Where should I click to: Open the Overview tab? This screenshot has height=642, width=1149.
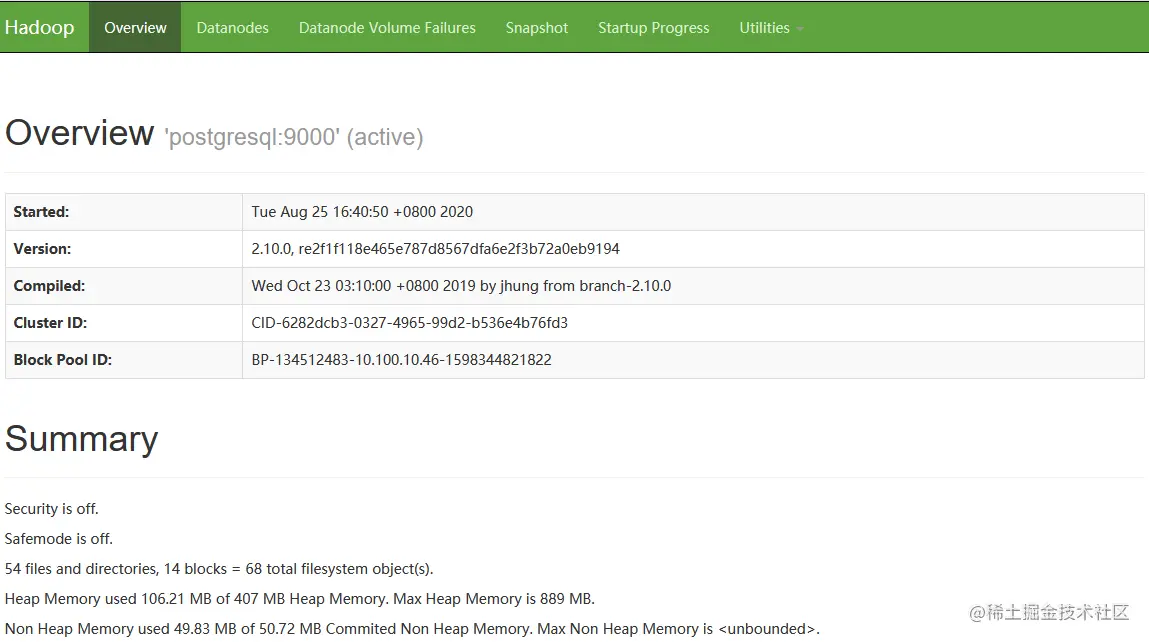click(x=135, y=27)
